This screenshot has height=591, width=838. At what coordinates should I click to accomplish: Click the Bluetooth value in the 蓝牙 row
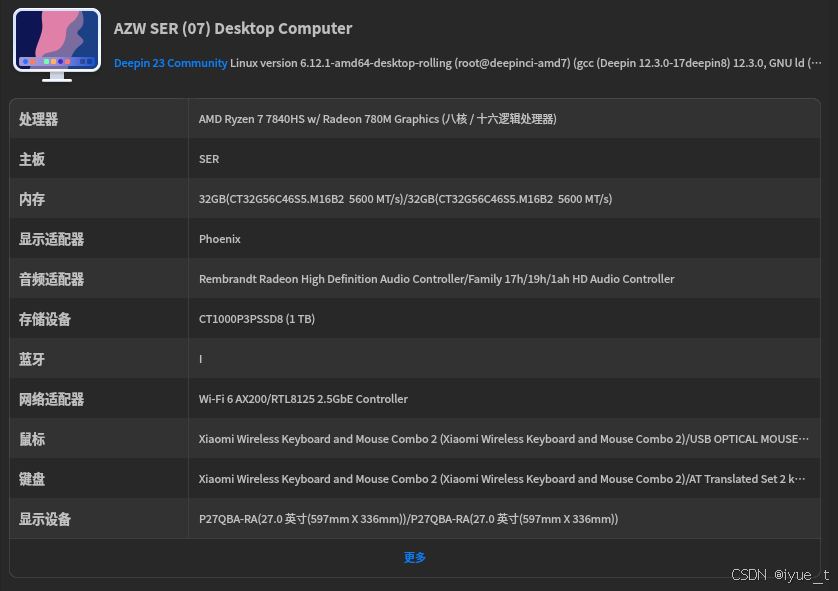click(200, 359)
